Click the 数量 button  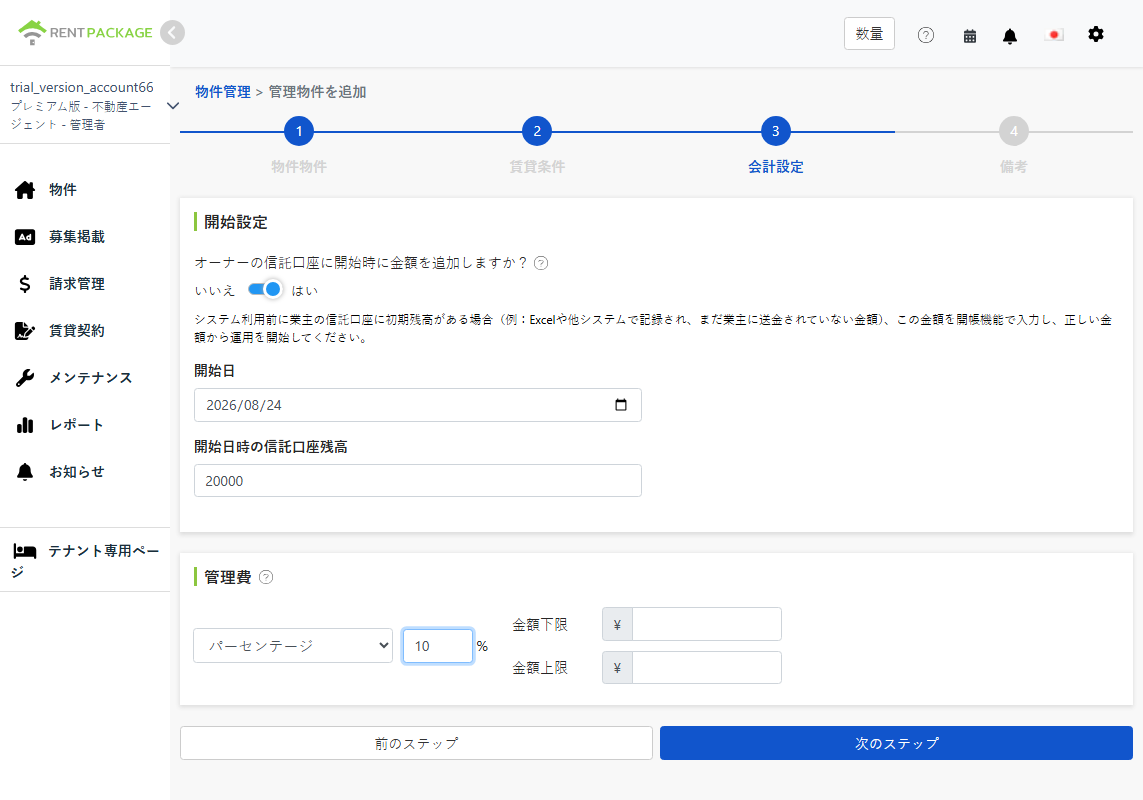point(869,34)
